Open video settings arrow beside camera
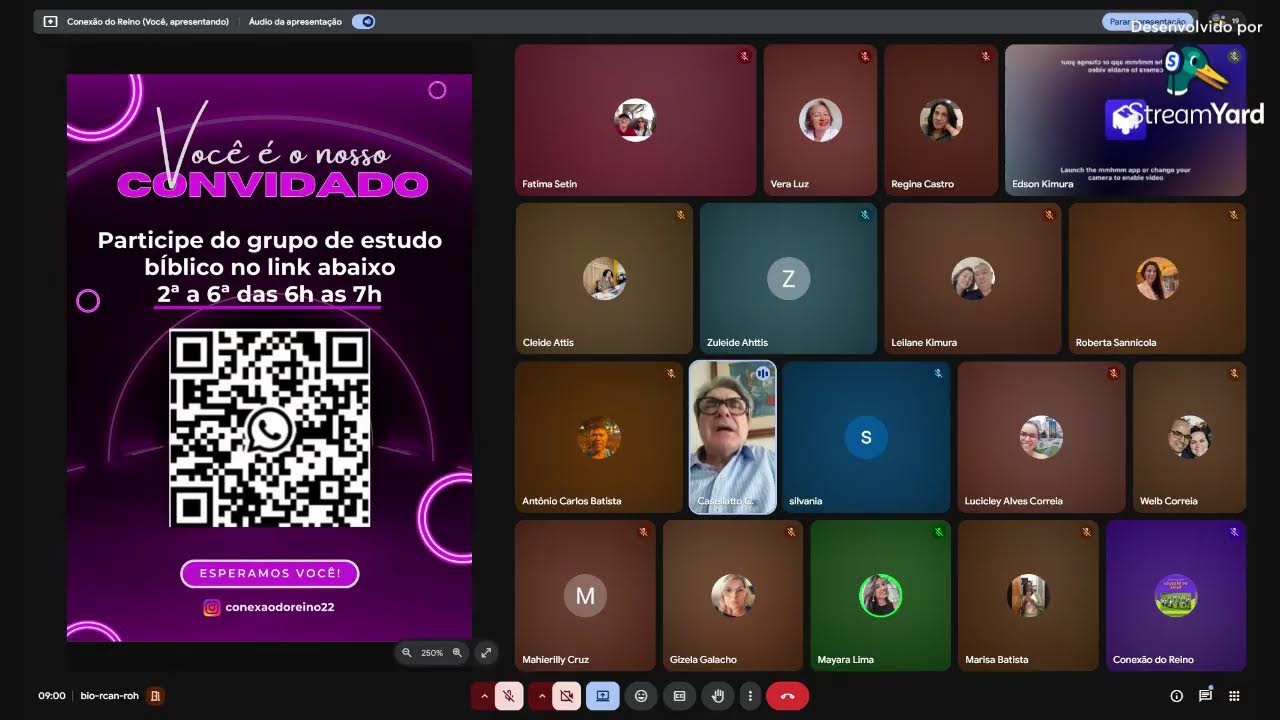 coord(542,696)
